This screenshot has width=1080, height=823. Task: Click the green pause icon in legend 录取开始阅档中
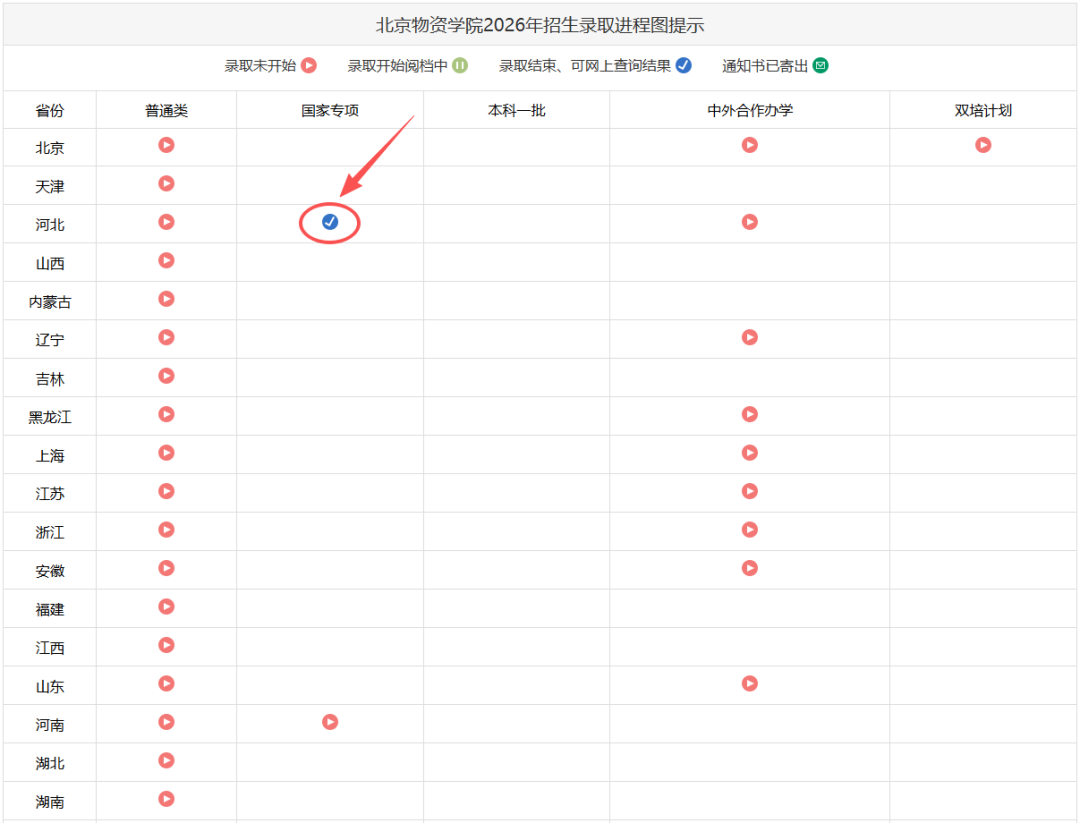pyautogui.click(x=459, y=65)
